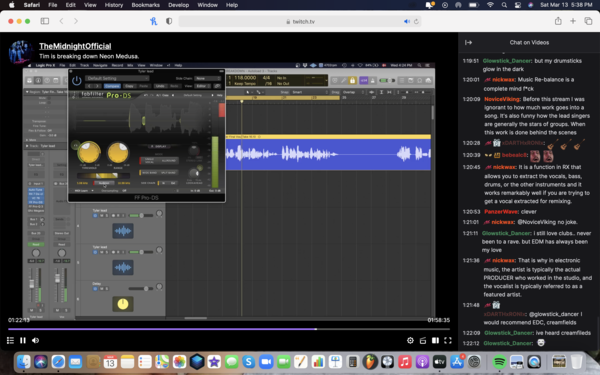Collapse the Chat on Videos panel
The height and width of the screenshot is (375, 600).
click(x=468, y=42)
